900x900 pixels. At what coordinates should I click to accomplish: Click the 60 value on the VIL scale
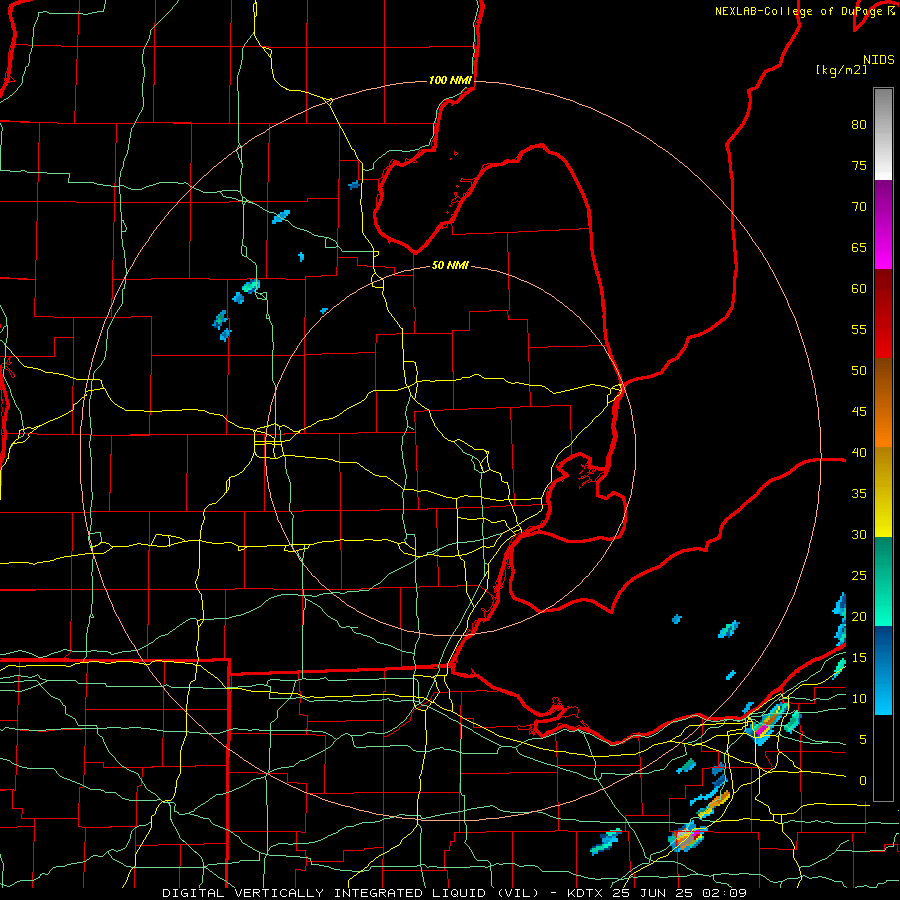click(x=859, y=289)
